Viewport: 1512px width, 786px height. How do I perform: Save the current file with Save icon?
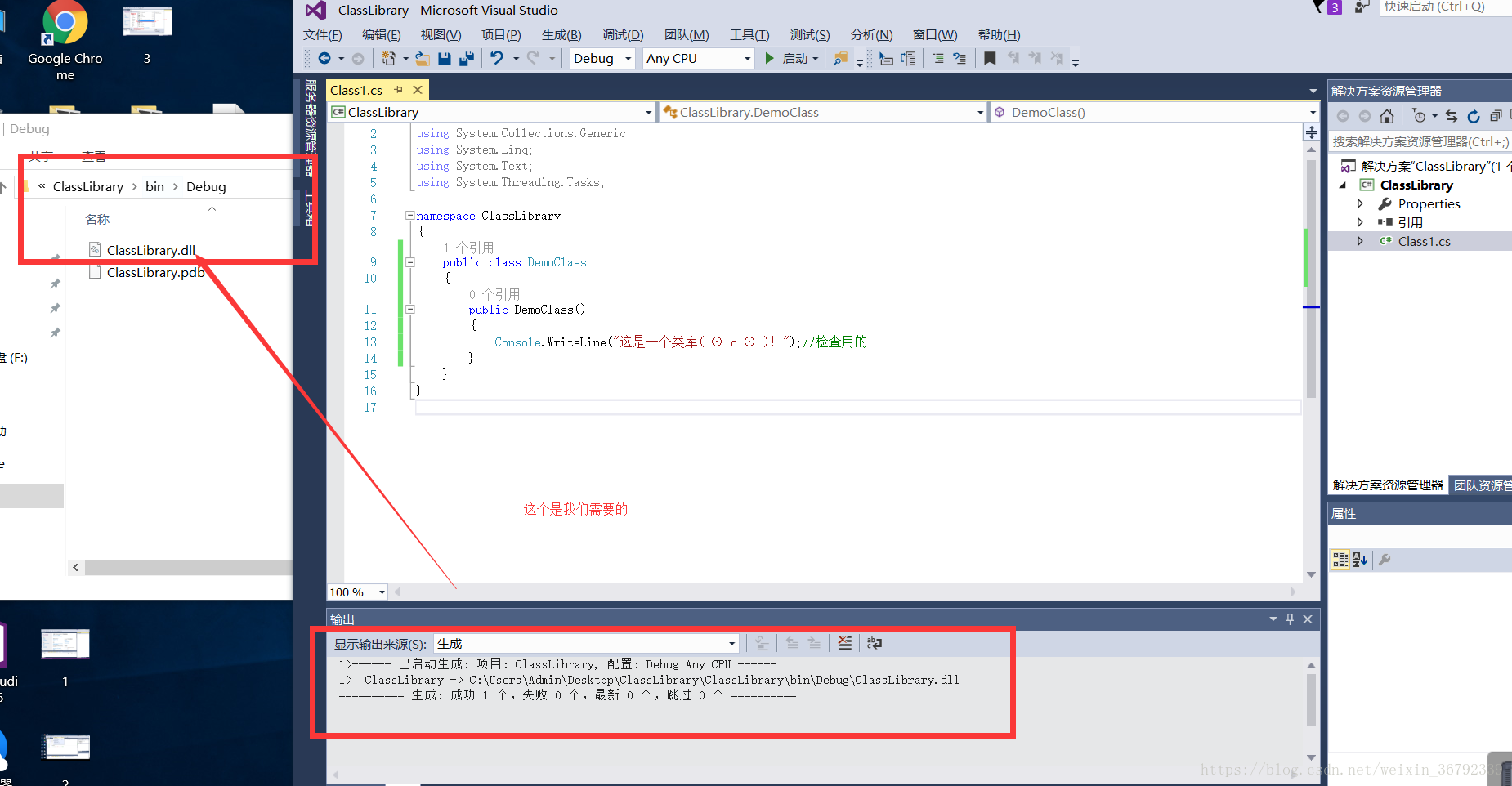click(445, 58)
